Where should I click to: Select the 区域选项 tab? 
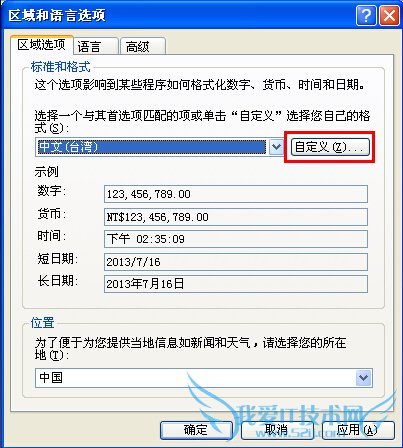42,45
